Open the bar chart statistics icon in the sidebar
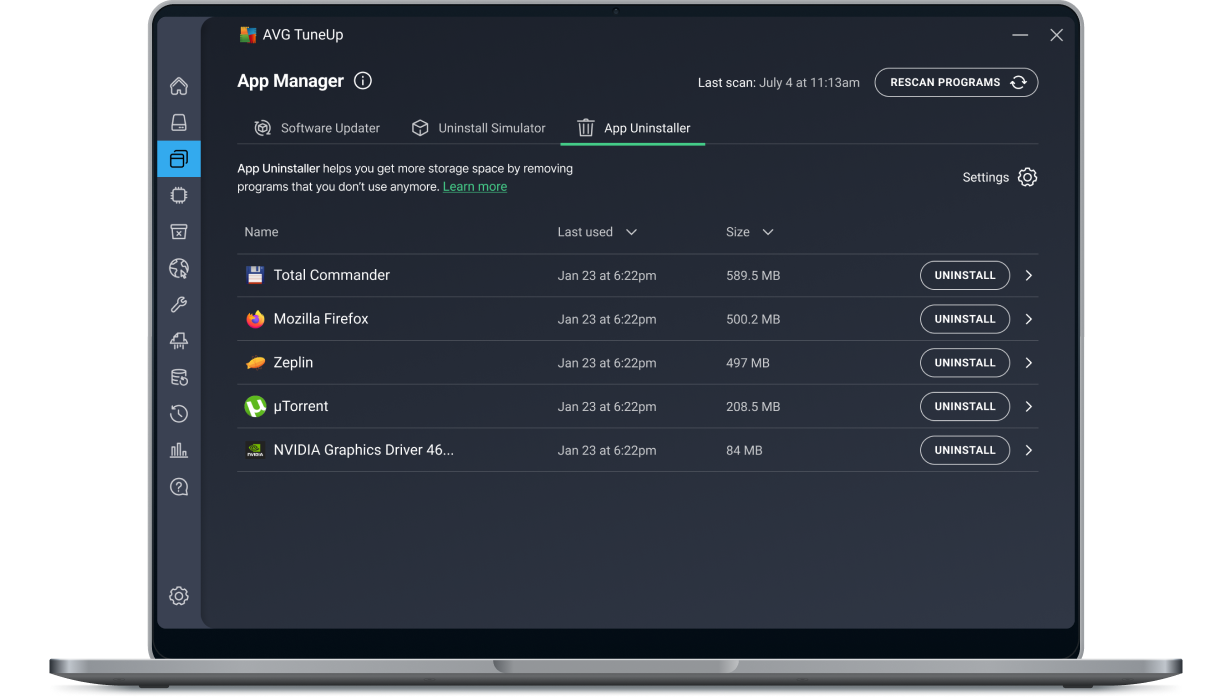This screenshot has height=697, width=1232. click(x=179, y=450)
